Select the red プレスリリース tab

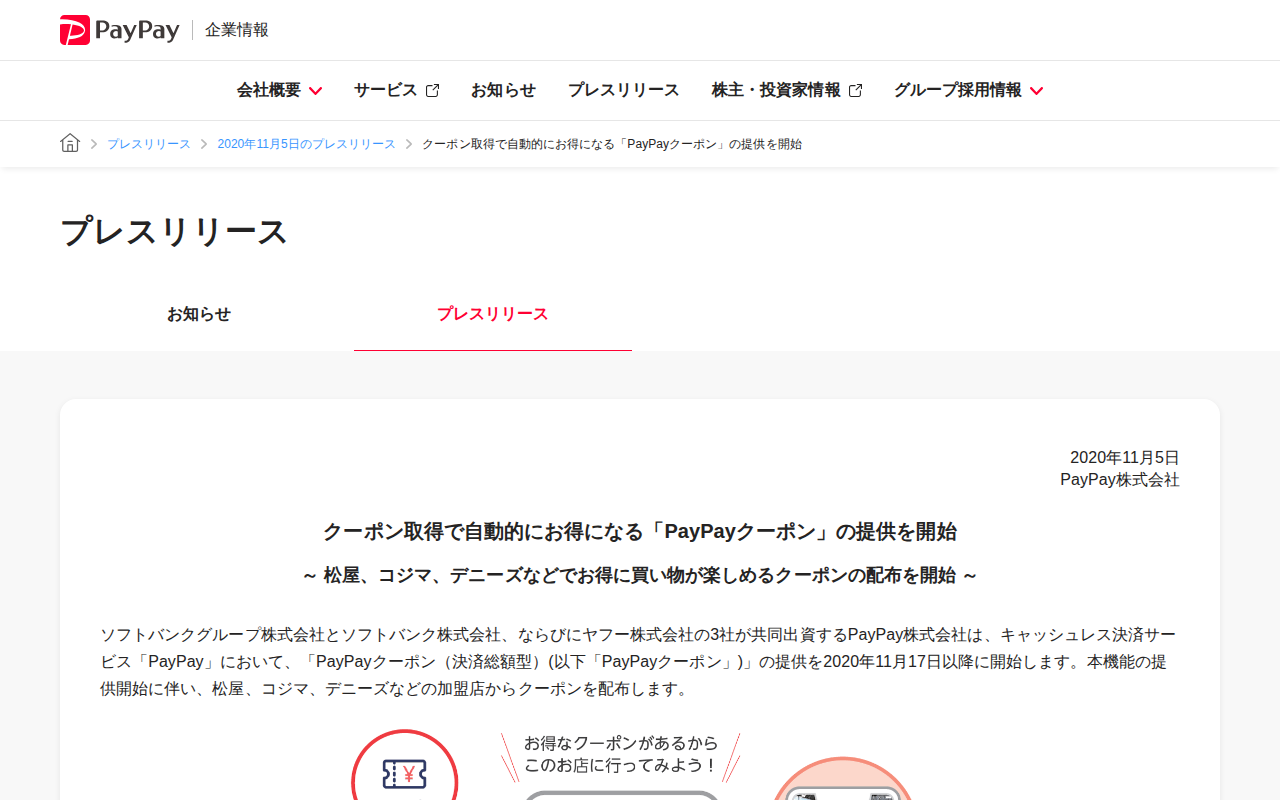point(493,314)
